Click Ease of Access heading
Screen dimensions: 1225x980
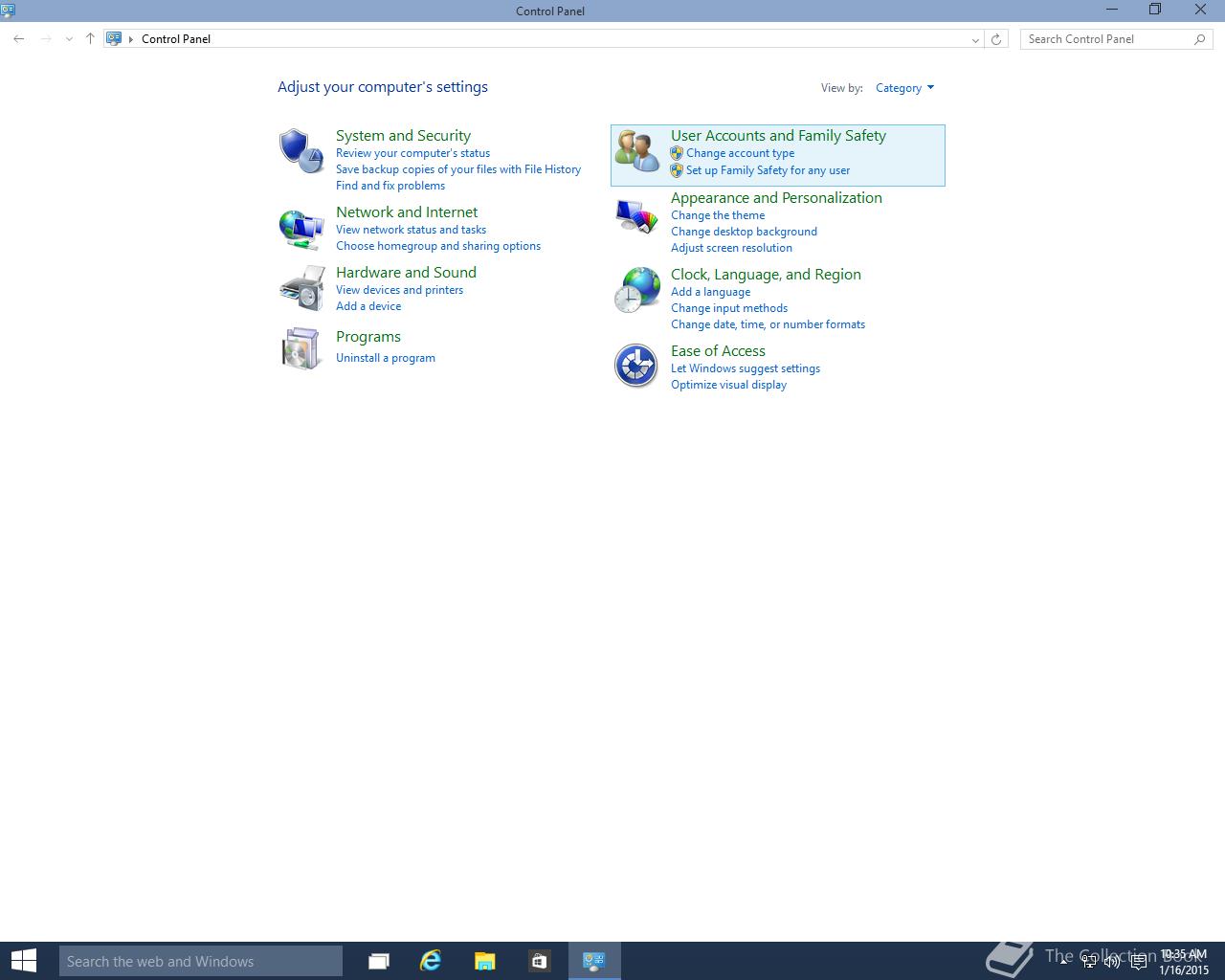[718, 351]
